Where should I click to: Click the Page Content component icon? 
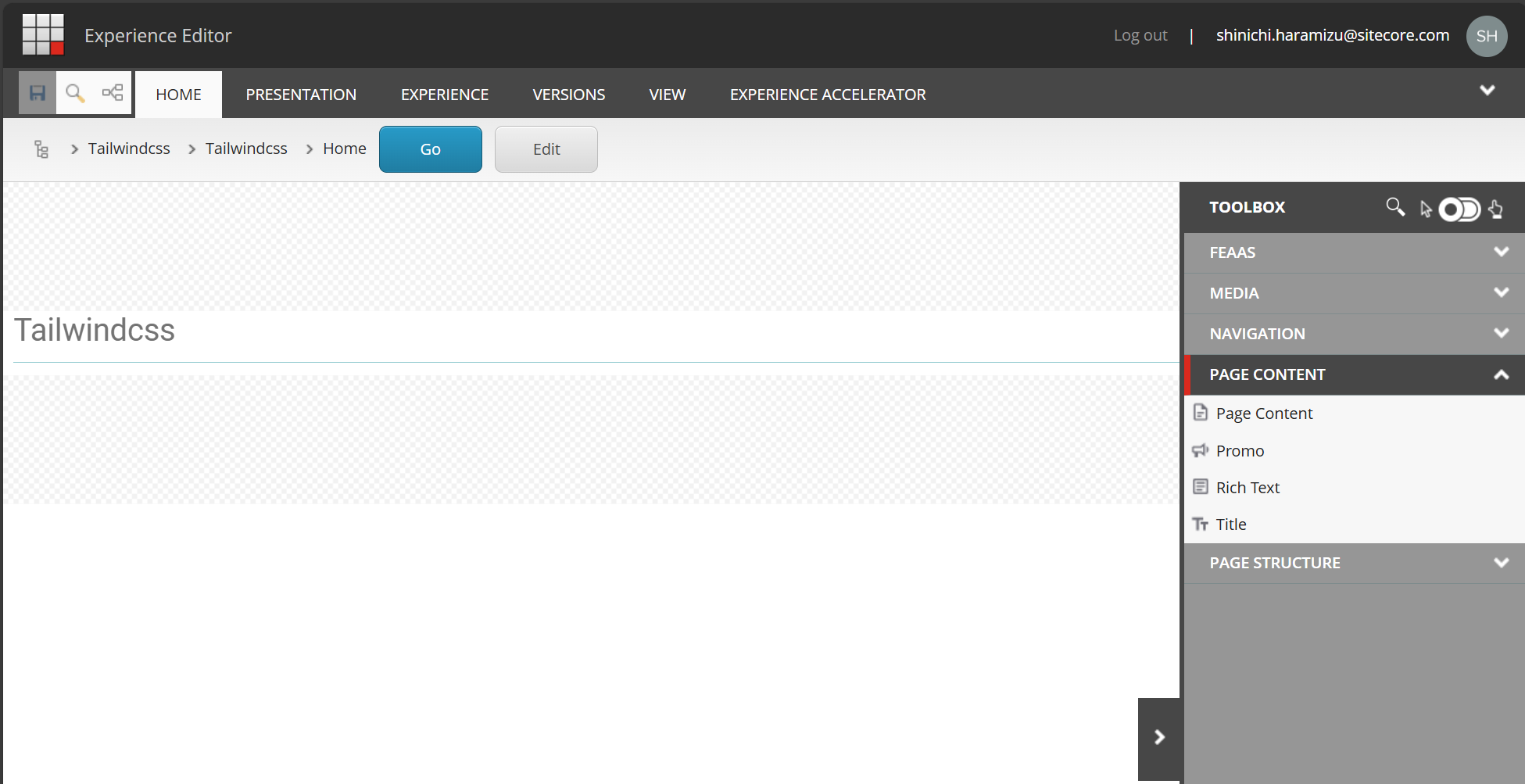coord(1201,413)
